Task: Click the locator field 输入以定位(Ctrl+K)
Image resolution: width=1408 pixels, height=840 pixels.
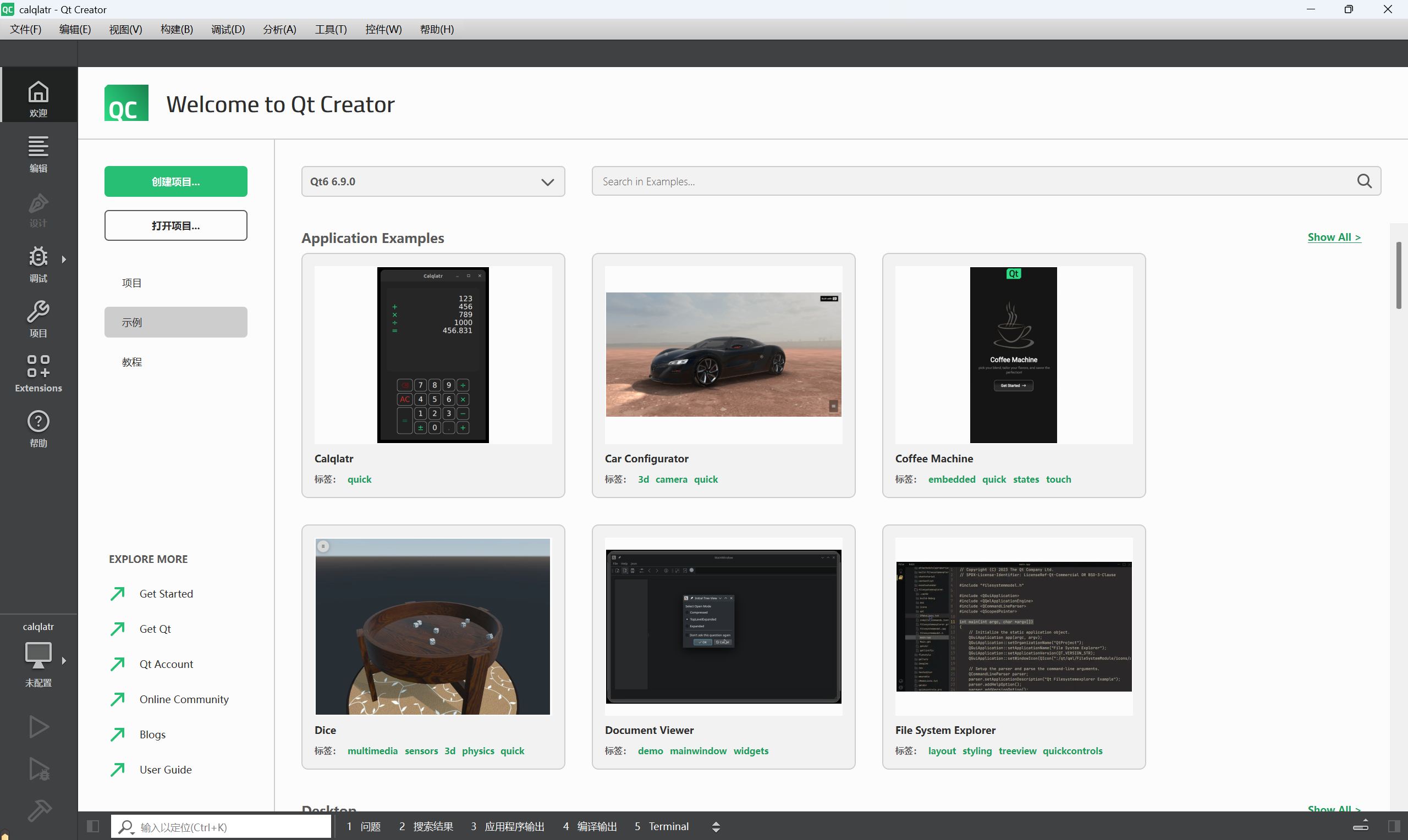Action: coord(221,827)
